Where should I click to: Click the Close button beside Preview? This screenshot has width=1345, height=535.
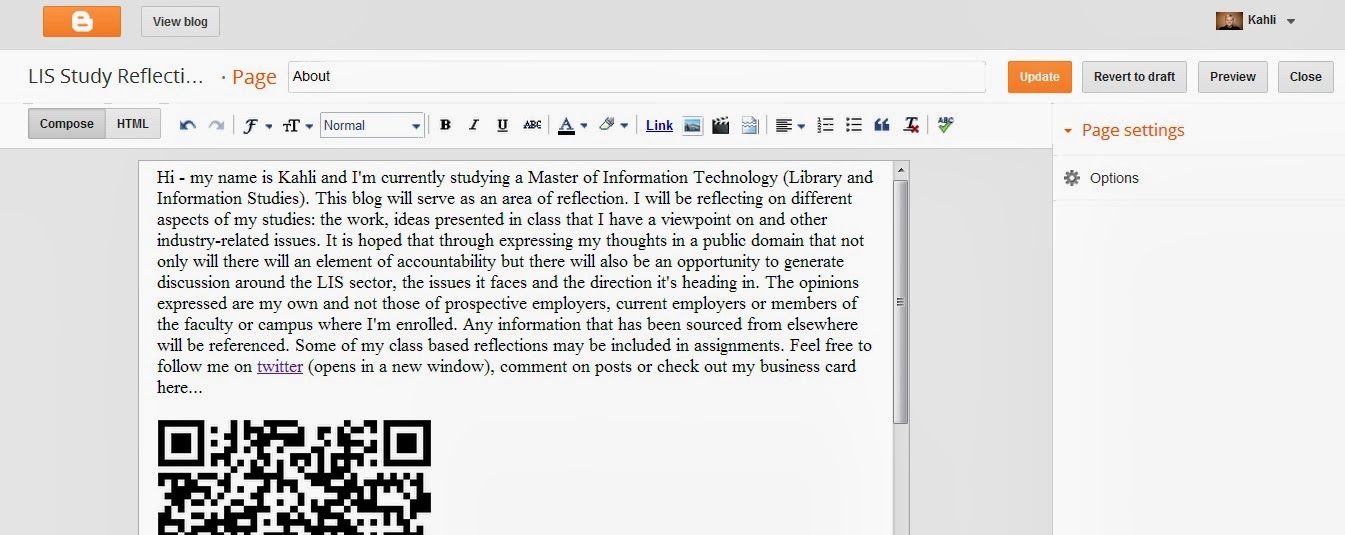point(1305,77)
